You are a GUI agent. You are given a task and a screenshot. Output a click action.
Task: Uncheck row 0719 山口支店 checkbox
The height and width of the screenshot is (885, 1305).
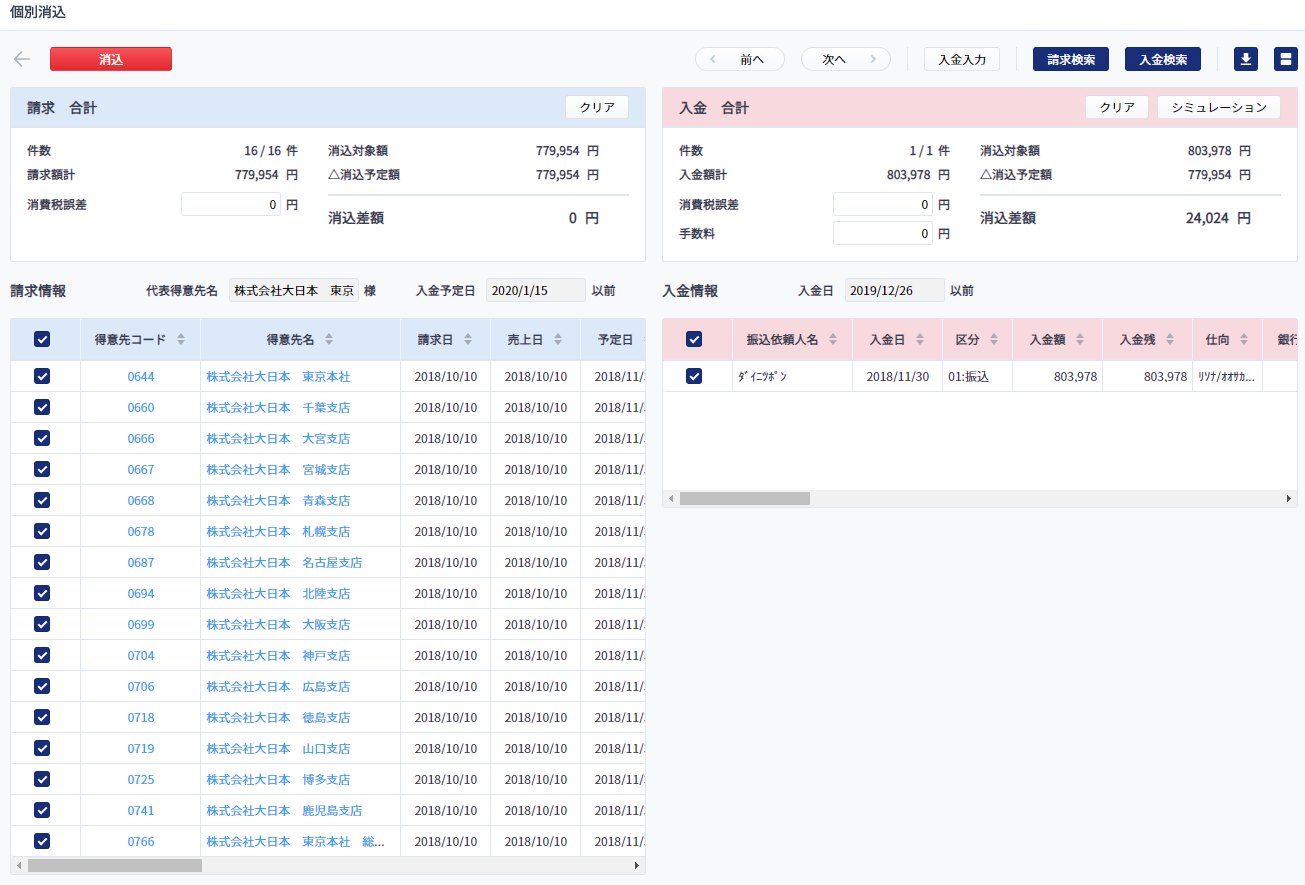[x=42, y=748]
